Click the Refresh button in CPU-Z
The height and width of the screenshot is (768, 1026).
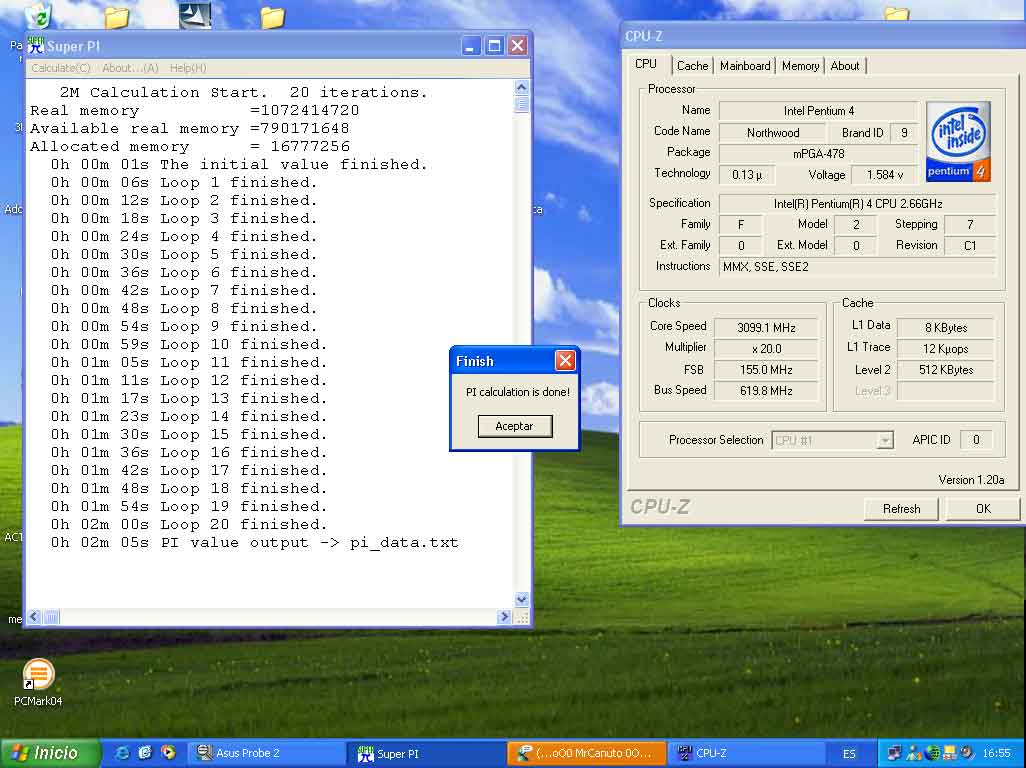click(901, 509)
